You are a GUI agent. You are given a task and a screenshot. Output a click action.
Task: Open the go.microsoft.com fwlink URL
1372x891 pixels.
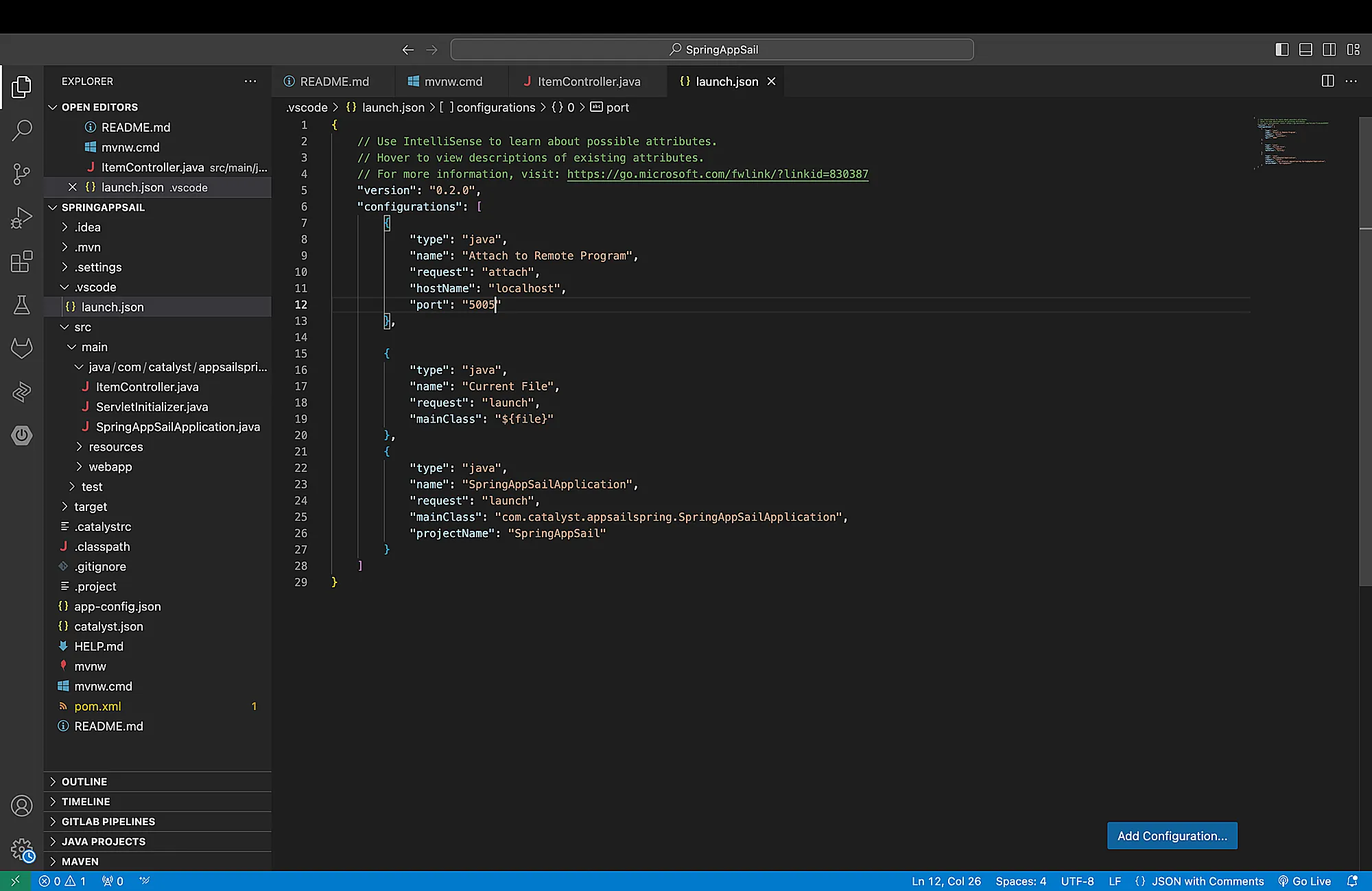pyautogui.click(x=718, y=174)
